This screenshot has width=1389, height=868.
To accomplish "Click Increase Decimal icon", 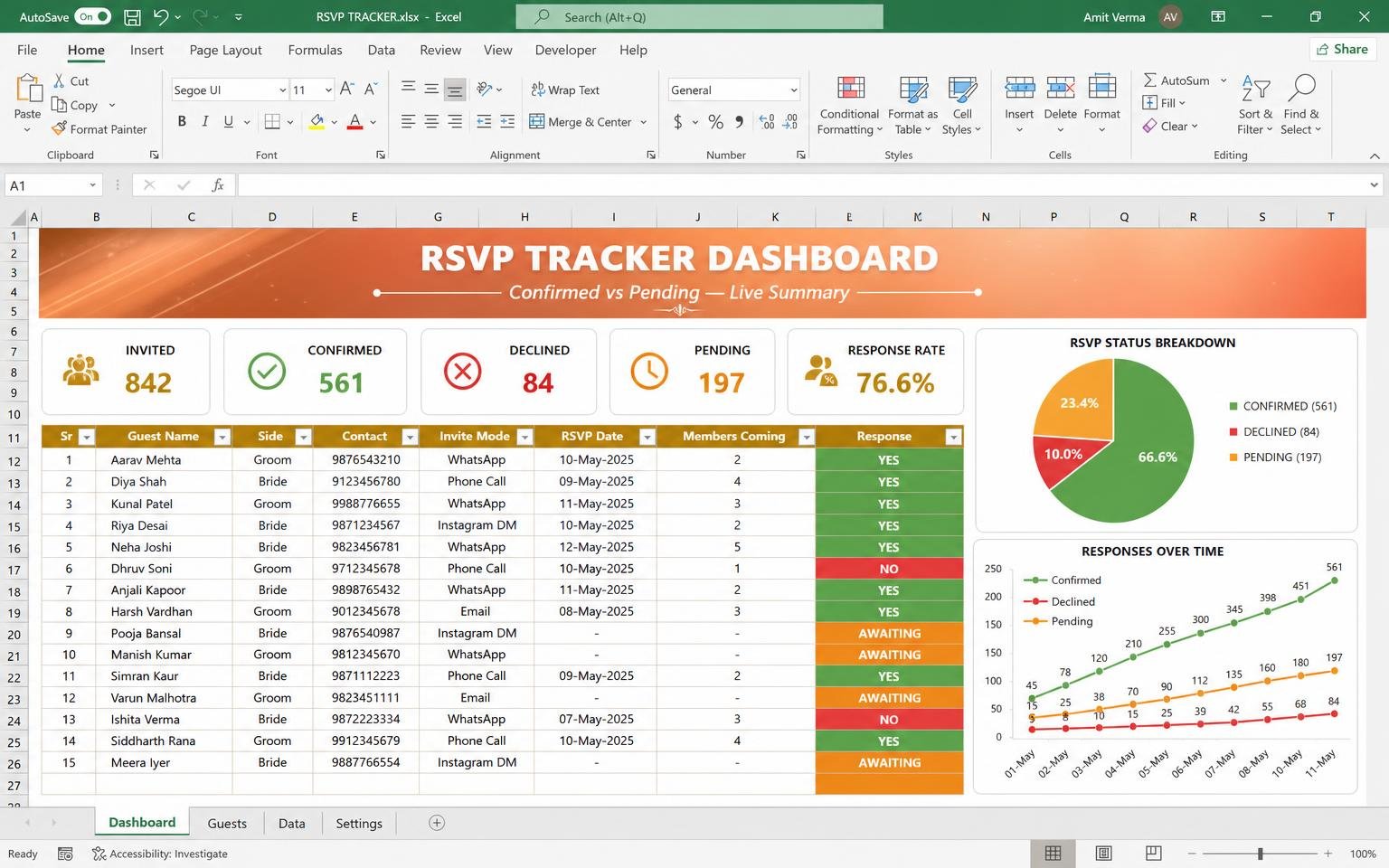I will coord(767,121).
